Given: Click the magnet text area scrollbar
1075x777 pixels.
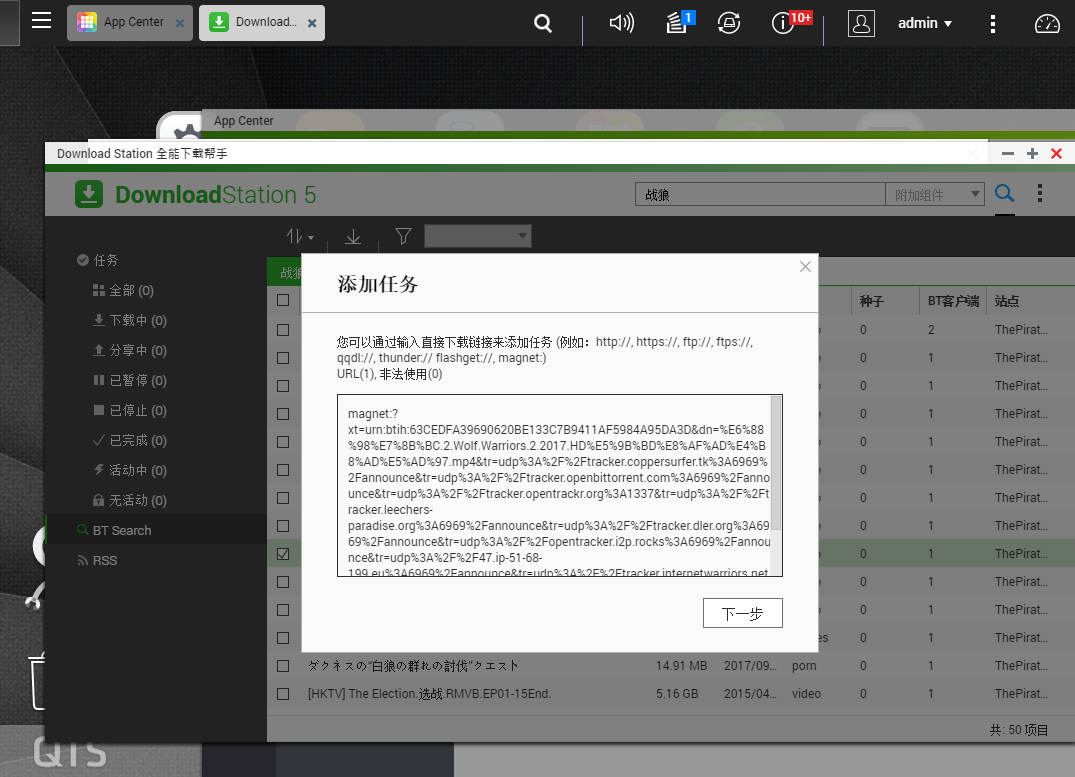Looking at the screenshot, I should click(776, 464).
